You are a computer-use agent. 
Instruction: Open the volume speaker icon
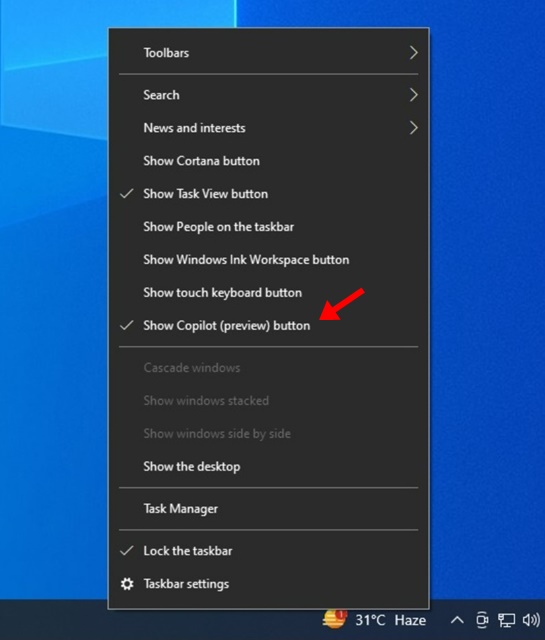(531, 620)
